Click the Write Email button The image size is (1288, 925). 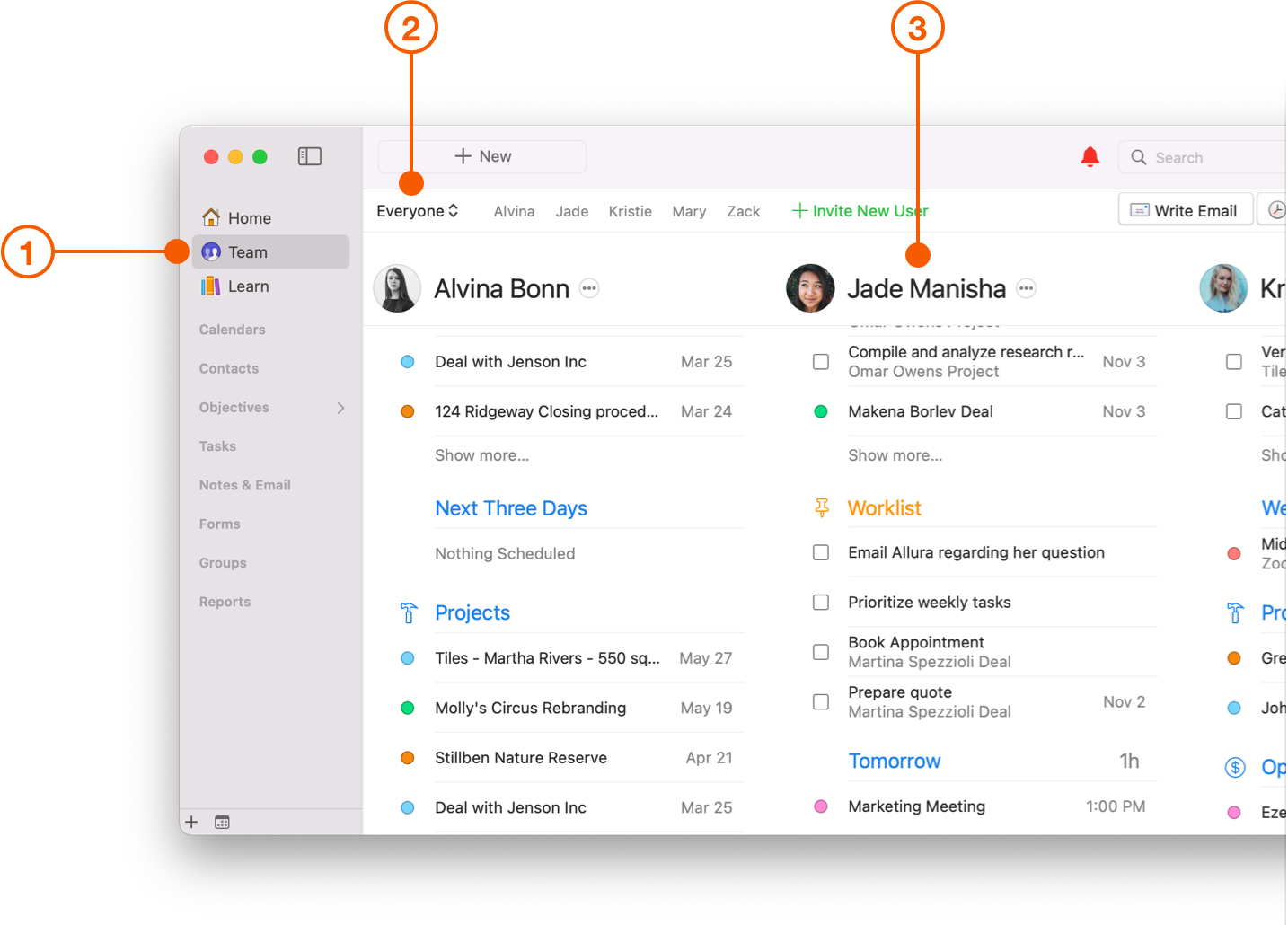pyautogui.click(x=1185, y=209)
